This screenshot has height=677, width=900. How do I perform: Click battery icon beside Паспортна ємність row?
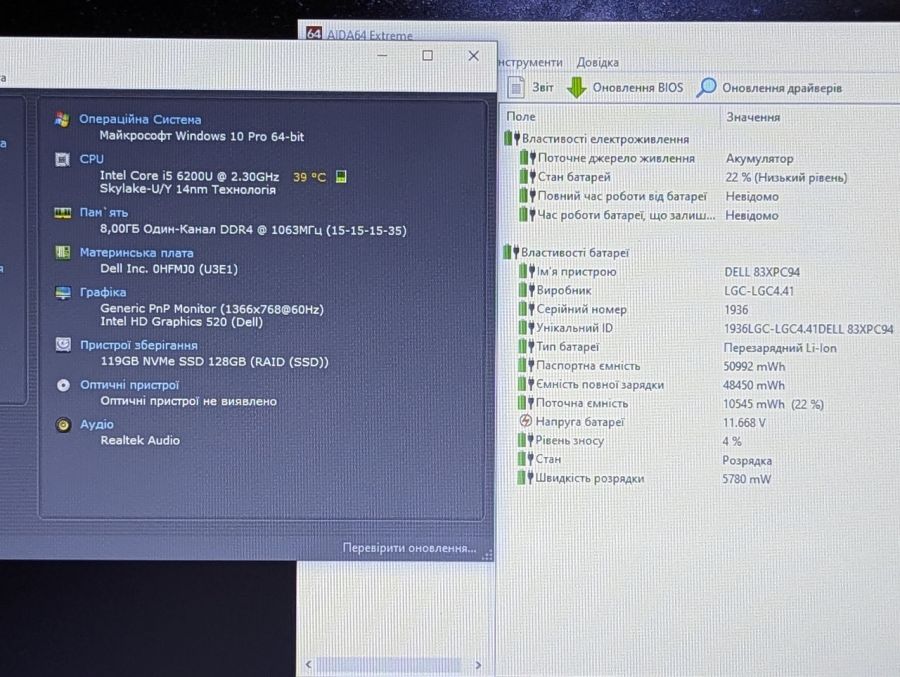526,365
